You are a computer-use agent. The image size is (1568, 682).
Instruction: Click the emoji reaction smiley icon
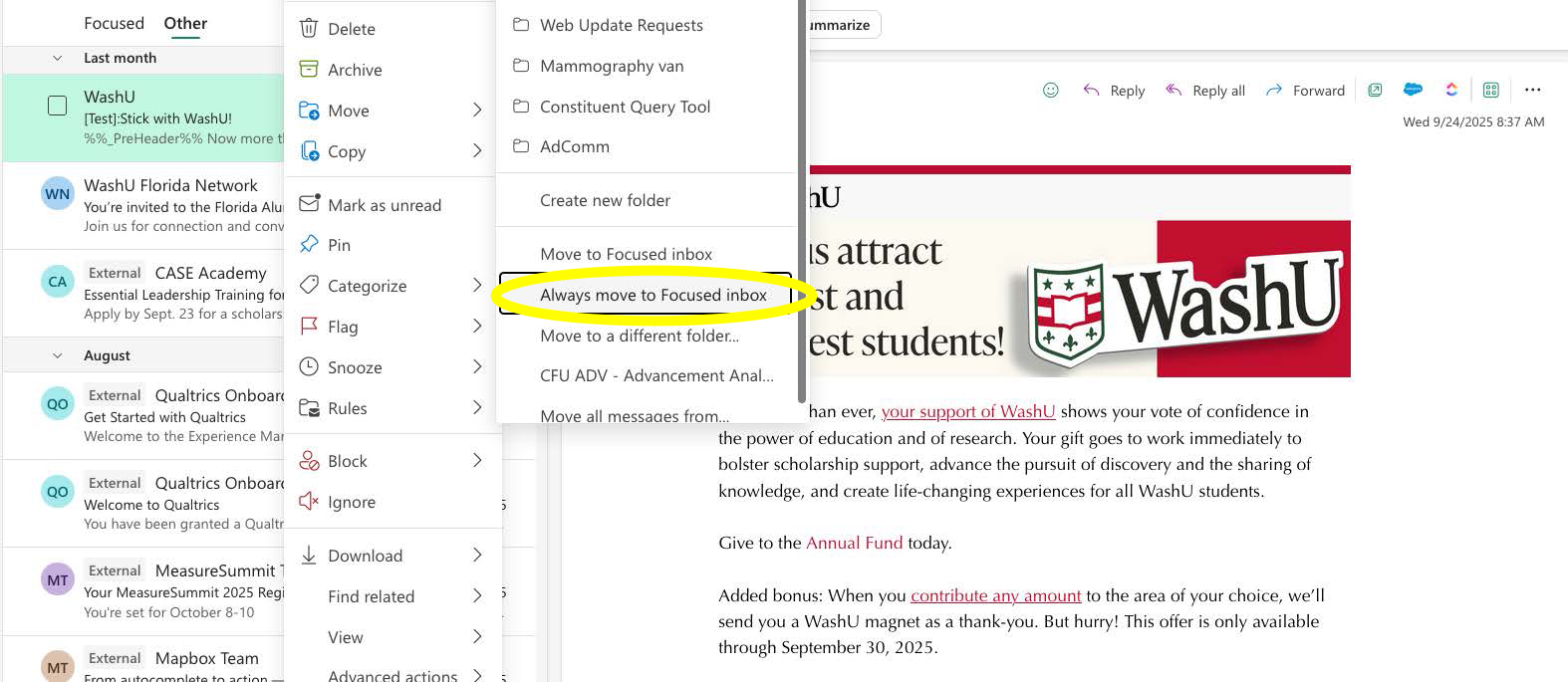[x=1050, y=90]
